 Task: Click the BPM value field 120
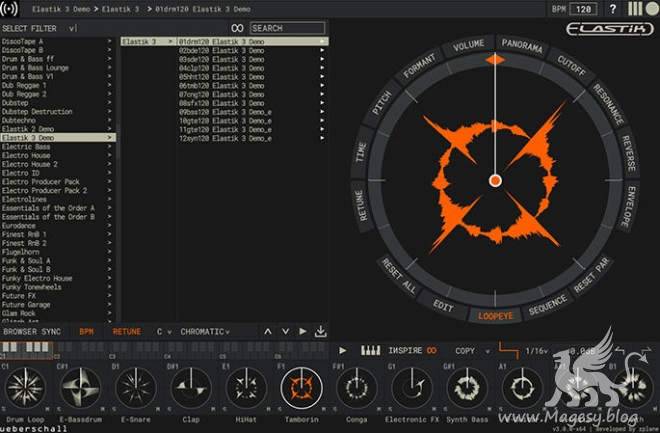[583, 9]
